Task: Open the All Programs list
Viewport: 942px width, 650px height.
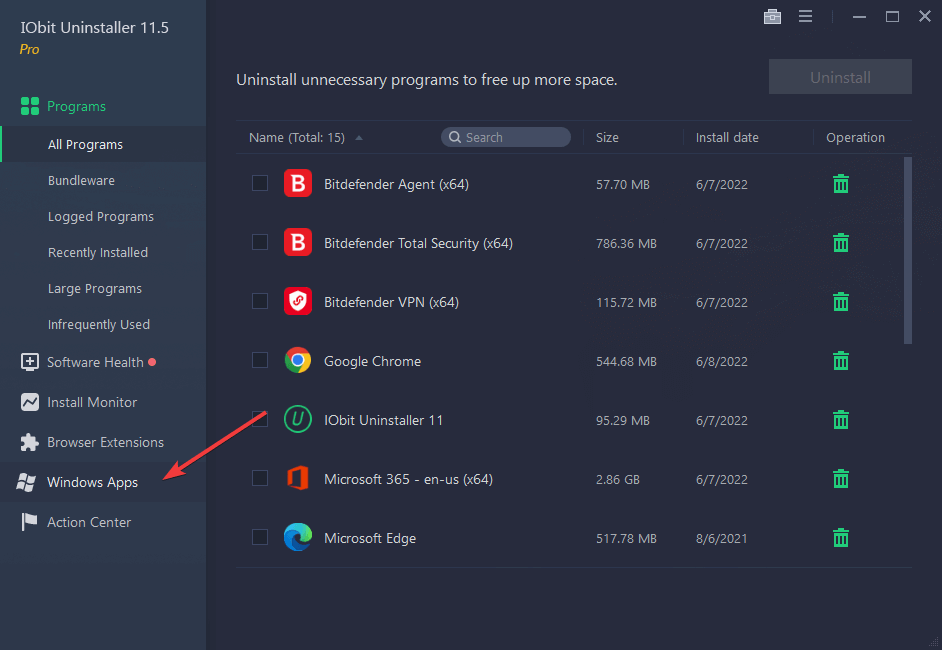Action: [103, 144]
